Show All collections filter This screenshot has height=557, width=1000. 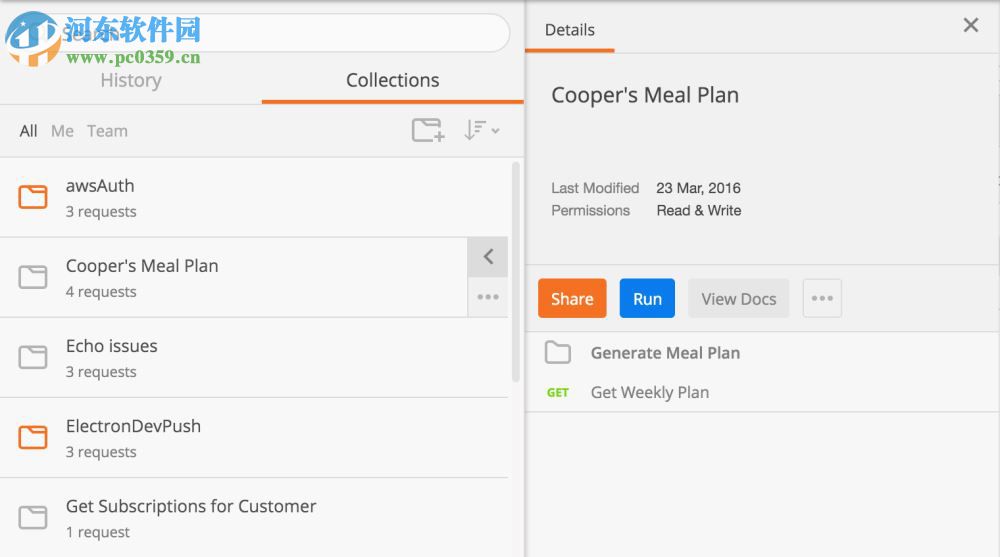point(28,131)
